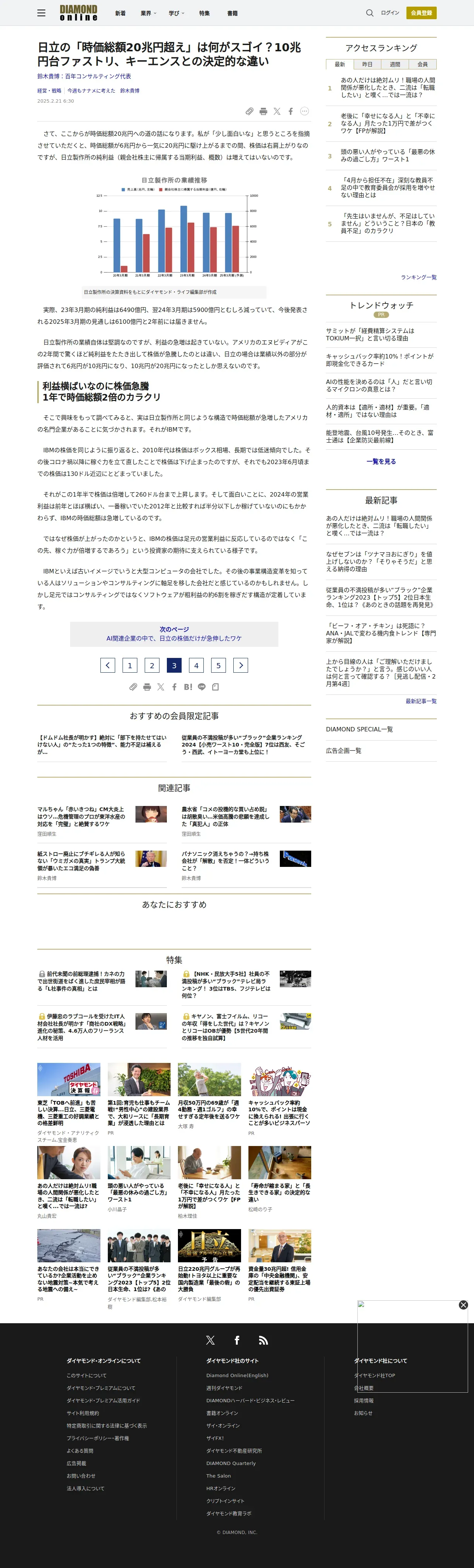Open the 日立 予告 black-gold thumbnail
Image resolution: width=474 pixels, height=1568 pixels.
(x=209, y=1245)
